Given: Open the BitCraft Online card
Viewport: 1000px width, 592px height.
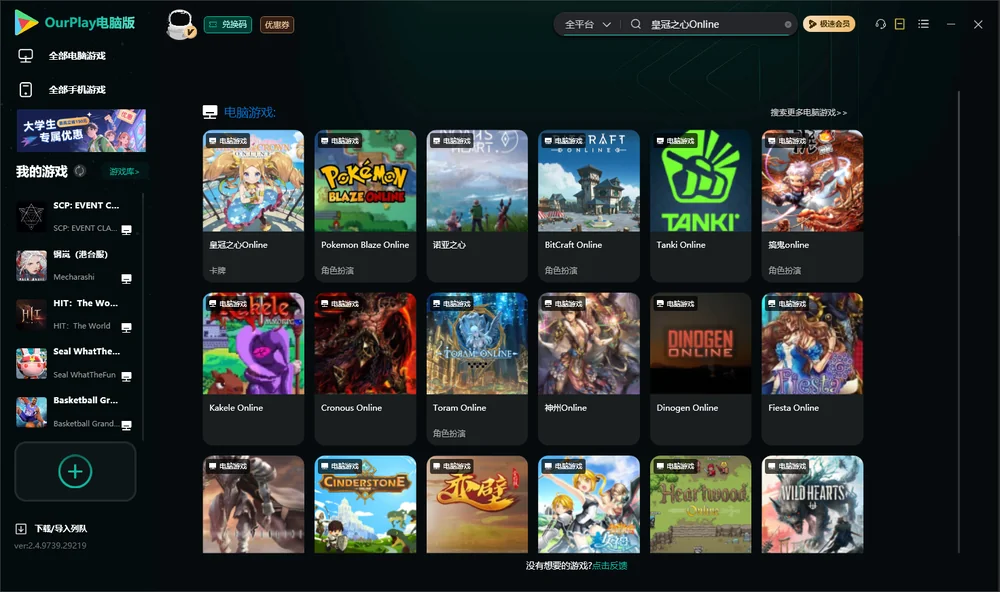Looking at the screenshot, I should pos(589,205).
